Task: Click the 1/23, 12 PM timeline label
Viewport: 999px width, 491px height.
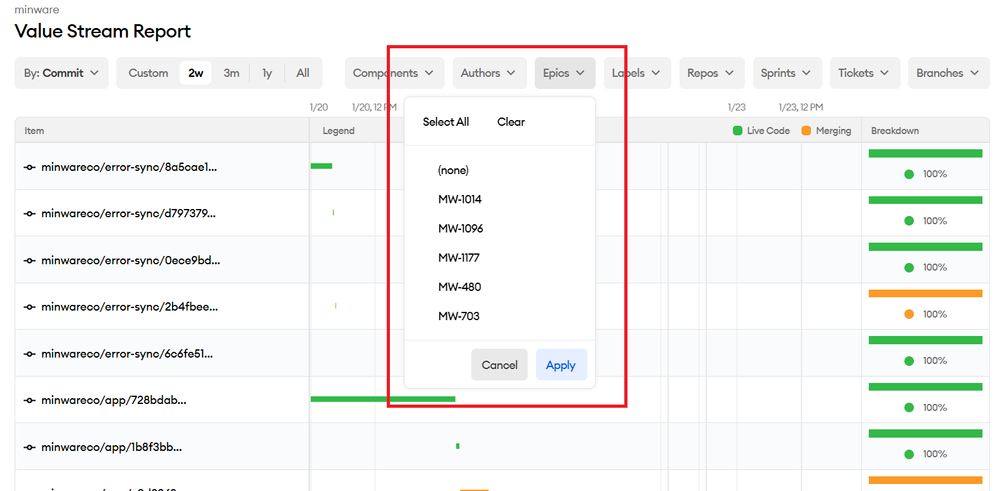Action: 801,107
